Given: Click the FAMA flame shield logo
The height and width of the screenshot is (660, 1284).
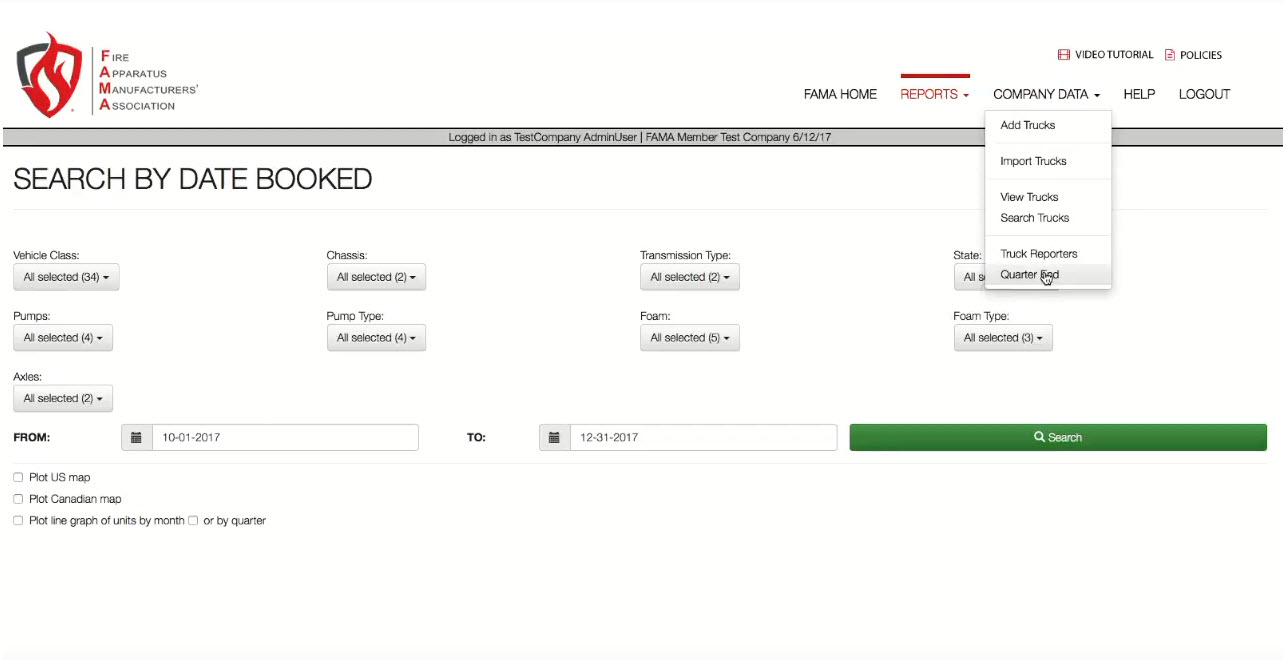Looking at the screenshot, I should 50,75.
